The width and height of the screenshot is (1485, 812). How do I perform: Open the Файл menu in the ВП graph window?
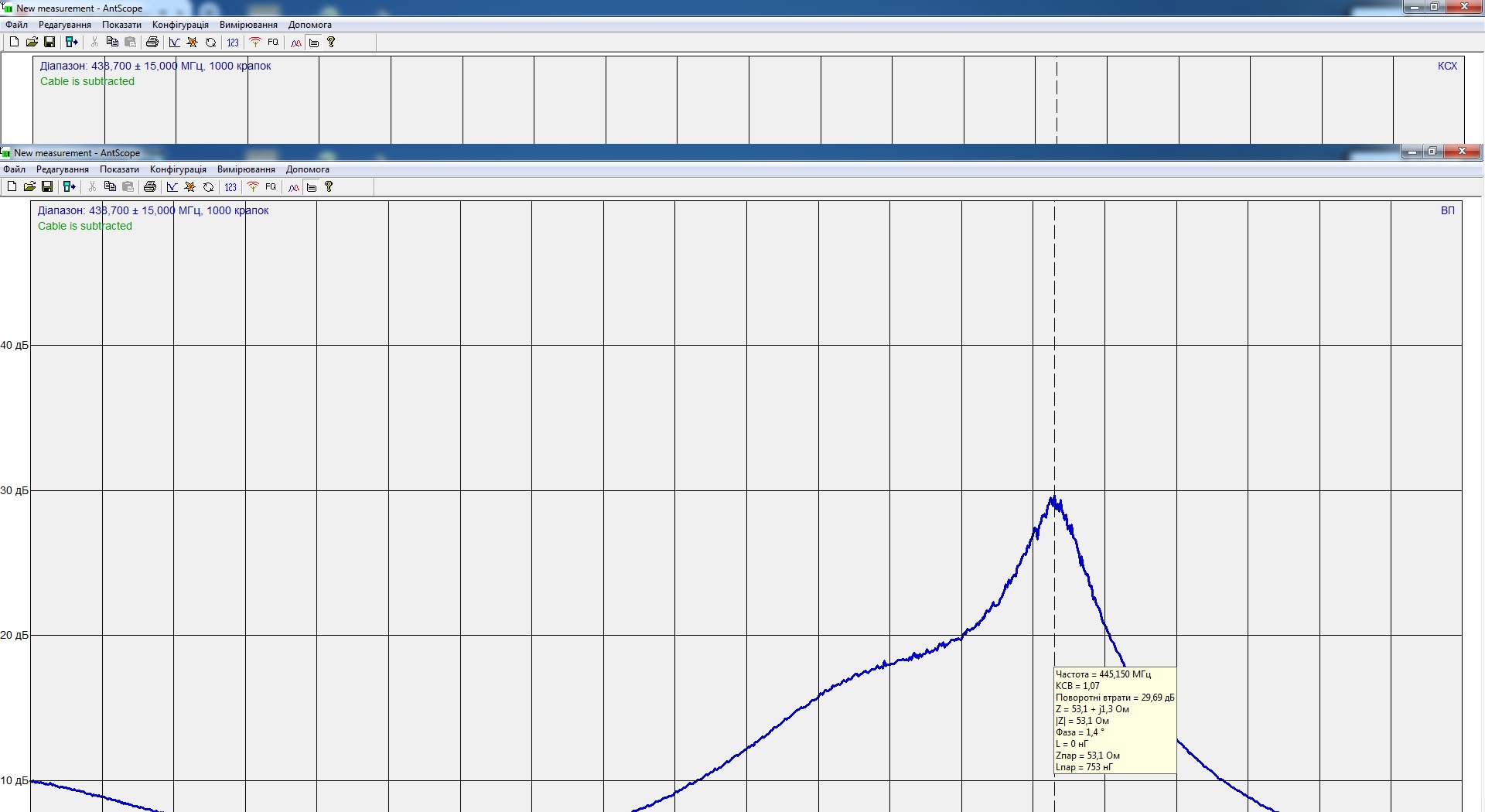tap(15, 169)
